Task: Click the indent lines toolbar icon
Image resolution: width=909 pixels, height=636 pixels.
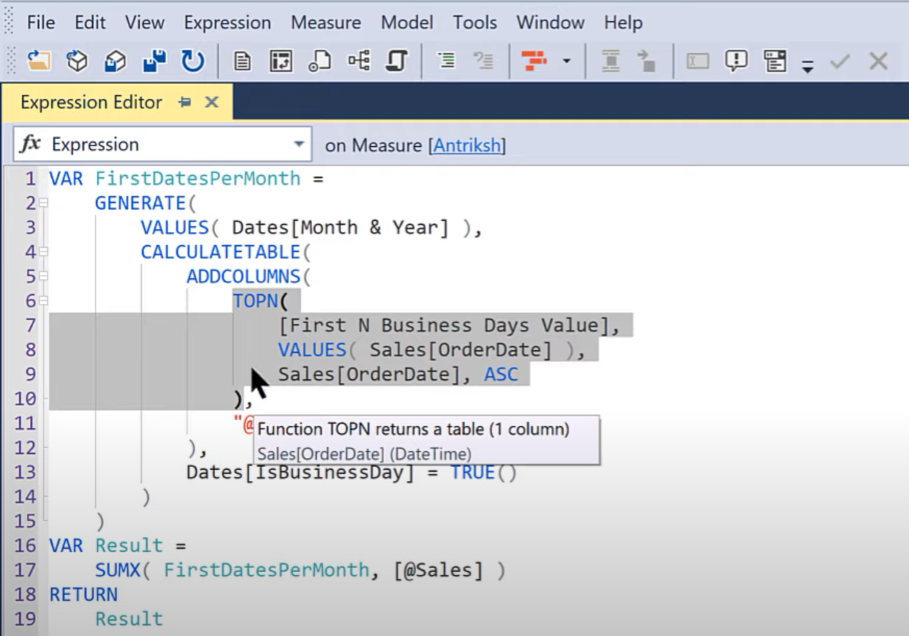Action: click(446, 60)
